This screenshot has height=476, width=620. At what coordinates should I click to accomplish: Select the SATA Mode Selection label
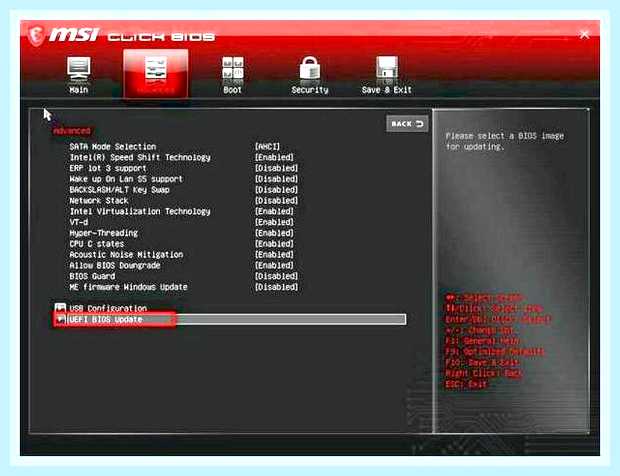point(113,147)
